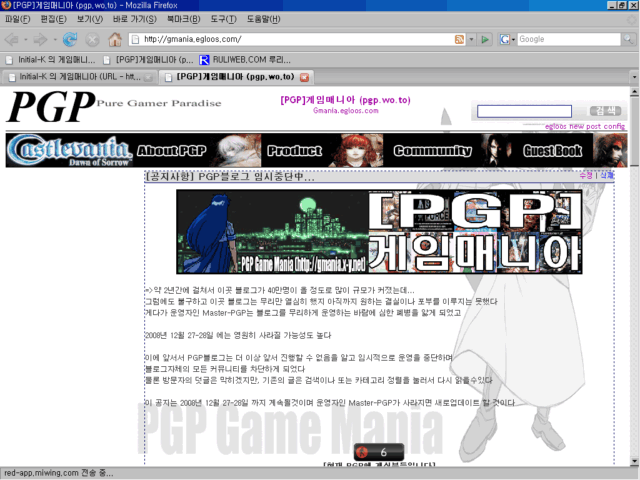Image resolution: width=640 pixels, height=480 pixels.
Task: Click the Gmania.egloos.com link
Action: point(346,111)
